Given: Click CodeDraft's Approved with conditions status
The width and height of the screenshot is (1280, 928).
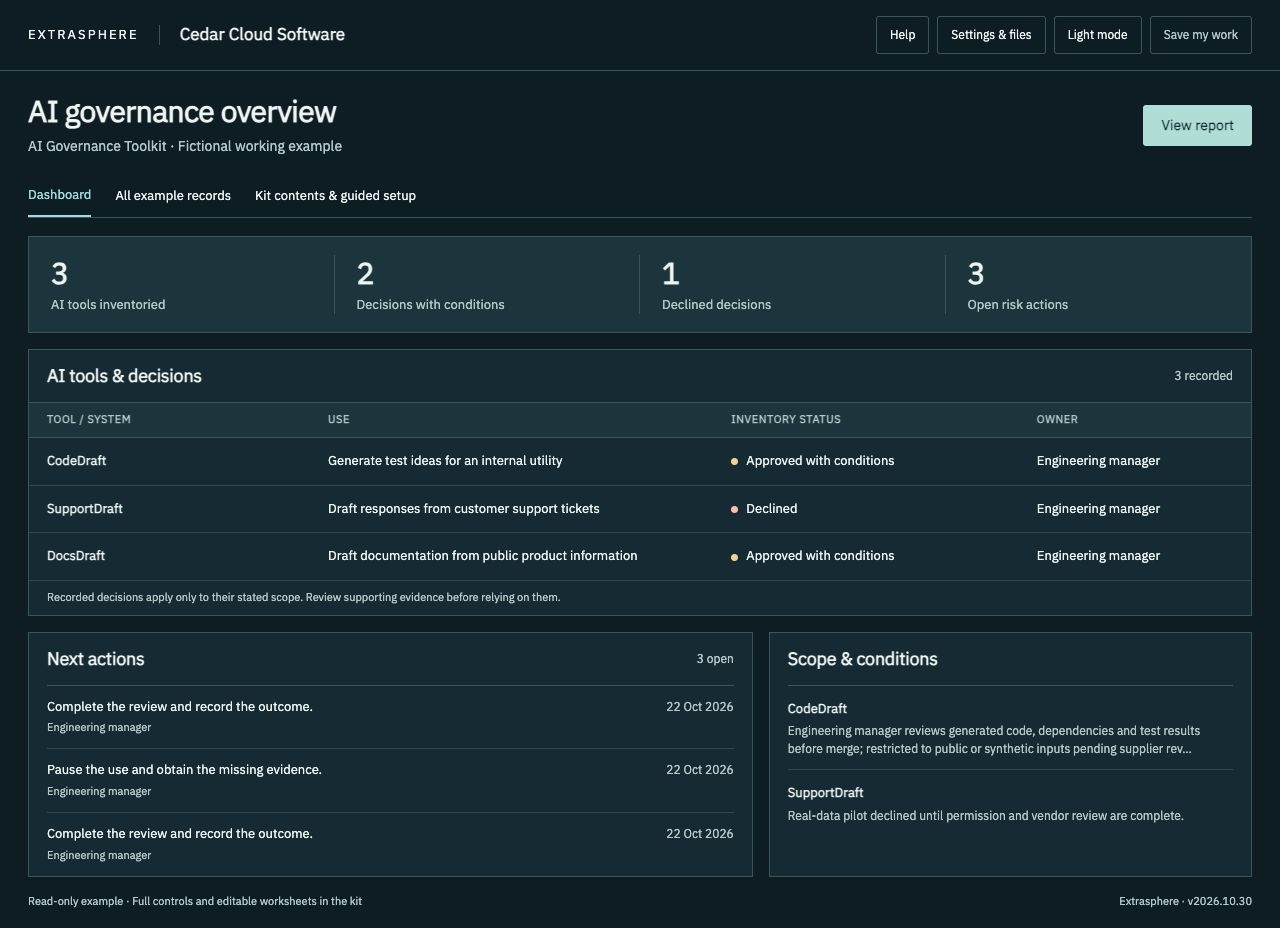Looking at the screenshot, I should [813, 461].
